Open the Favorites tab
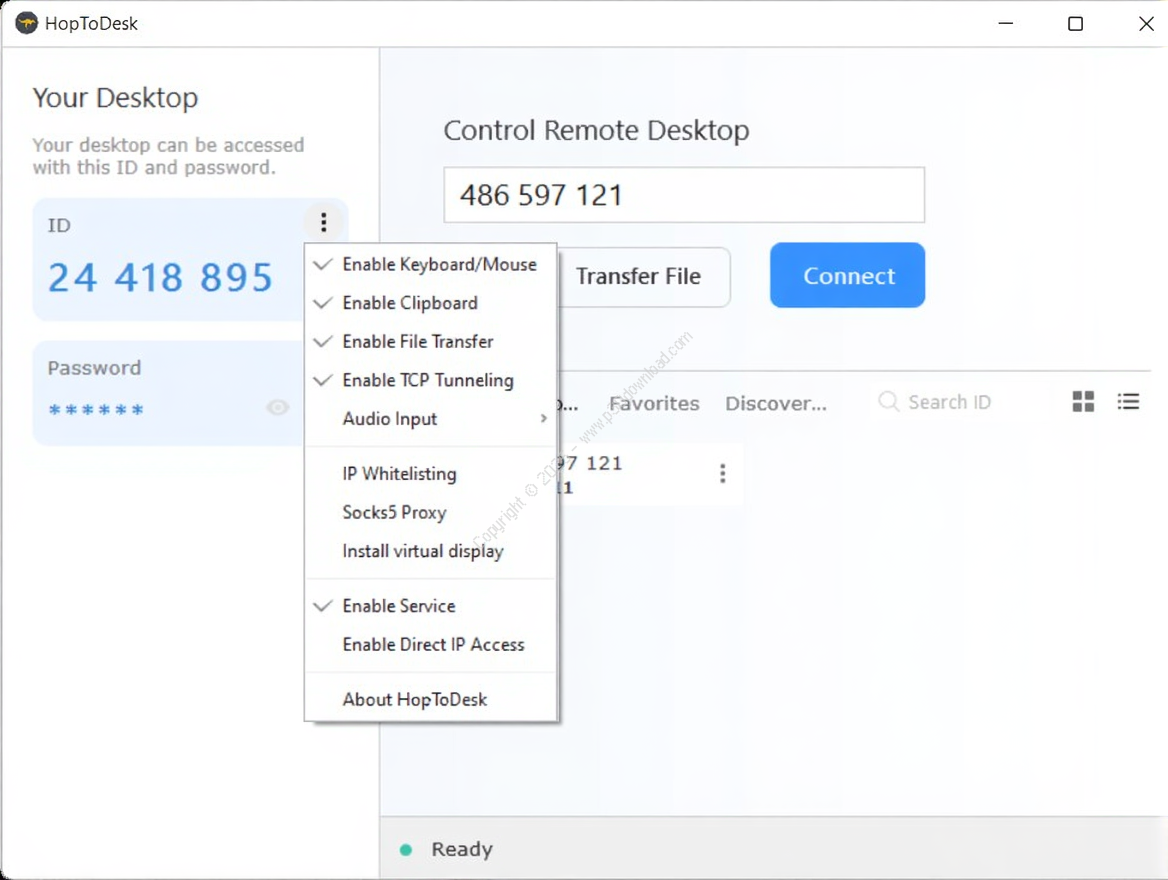This screenshot has width=1168, height=880. (654, 404)
